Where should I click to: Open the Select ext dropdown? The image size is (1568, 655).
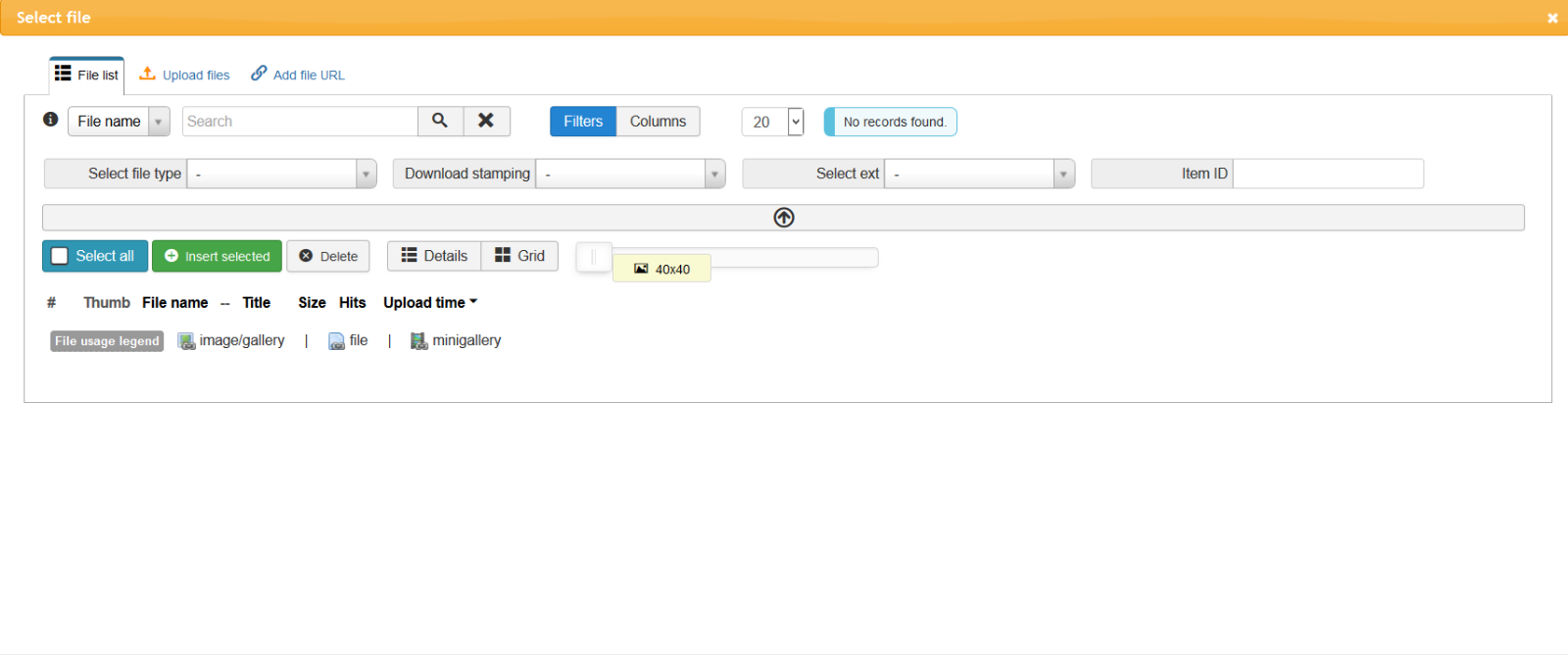[x=979, y=174]
